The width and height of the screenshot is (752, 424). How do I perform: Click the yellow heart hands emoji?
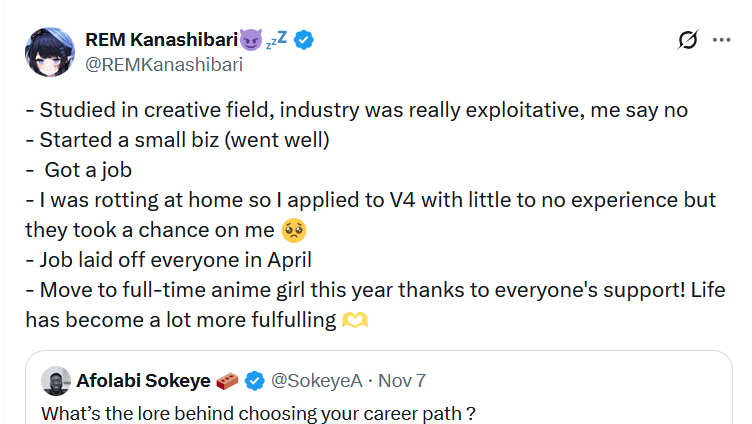click(354, 321)
